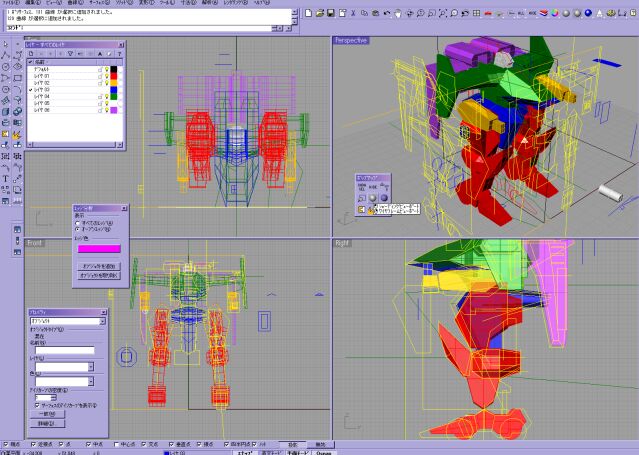Screen dimensions: 639x455
Task: Open the Layer dropdown in Properties panel
Action: pos(91,367)
